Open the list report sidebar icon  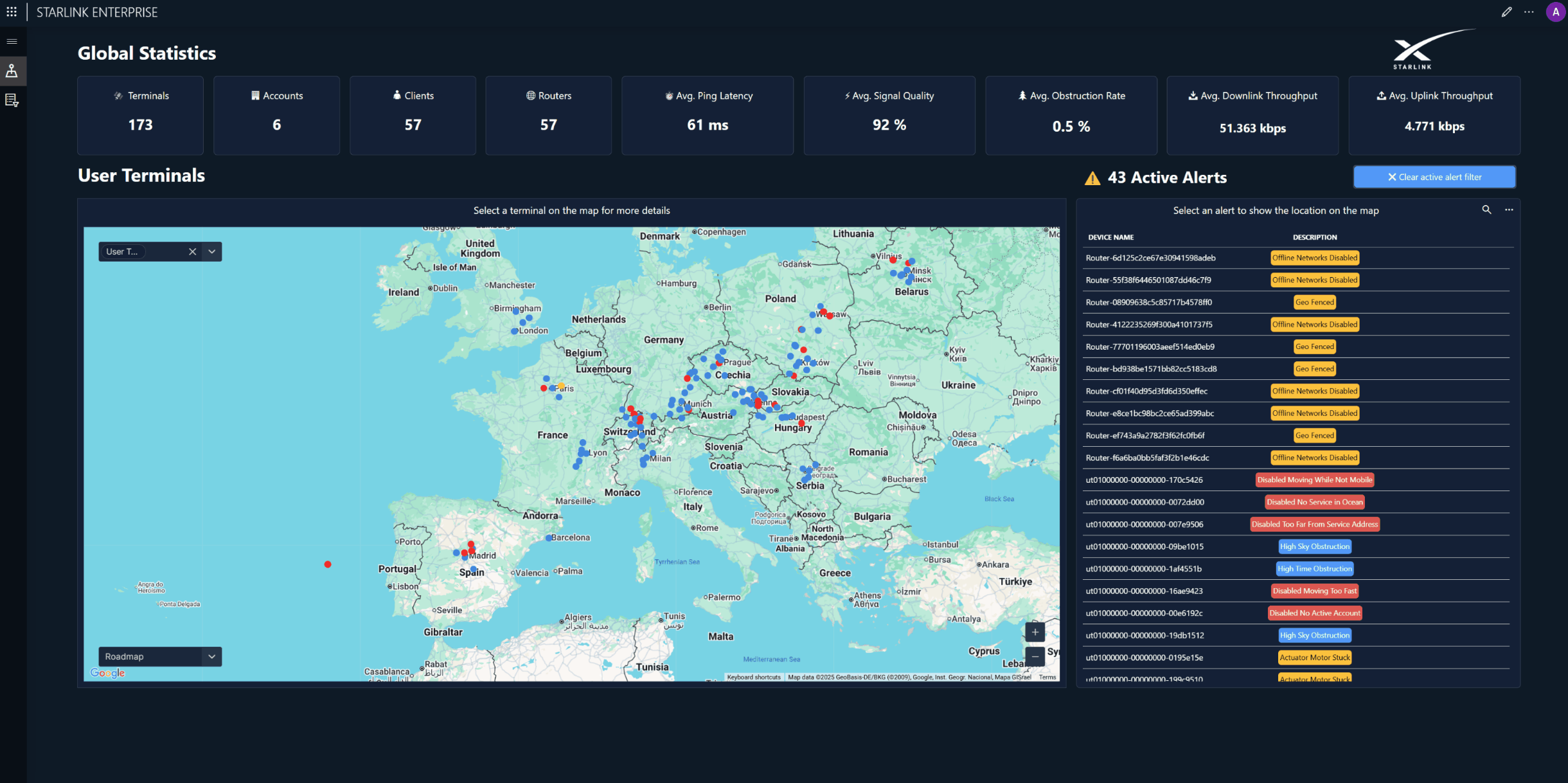(12, 100)
